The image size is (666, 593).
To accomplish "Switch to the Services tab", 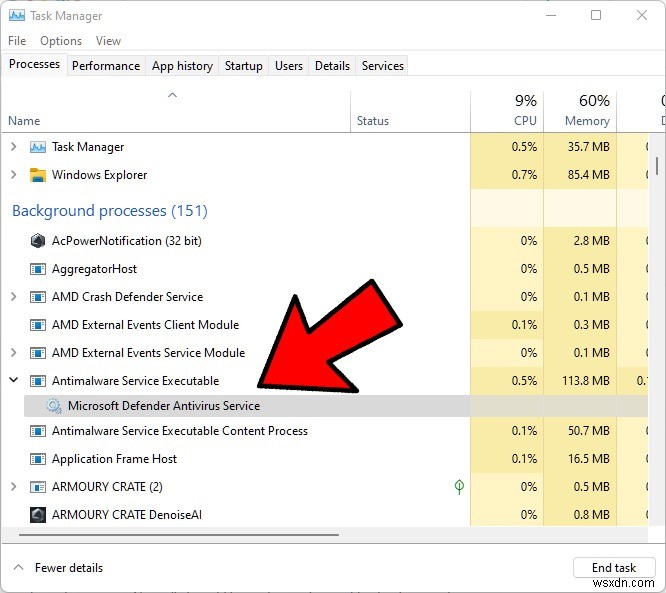I will point(383,66).
